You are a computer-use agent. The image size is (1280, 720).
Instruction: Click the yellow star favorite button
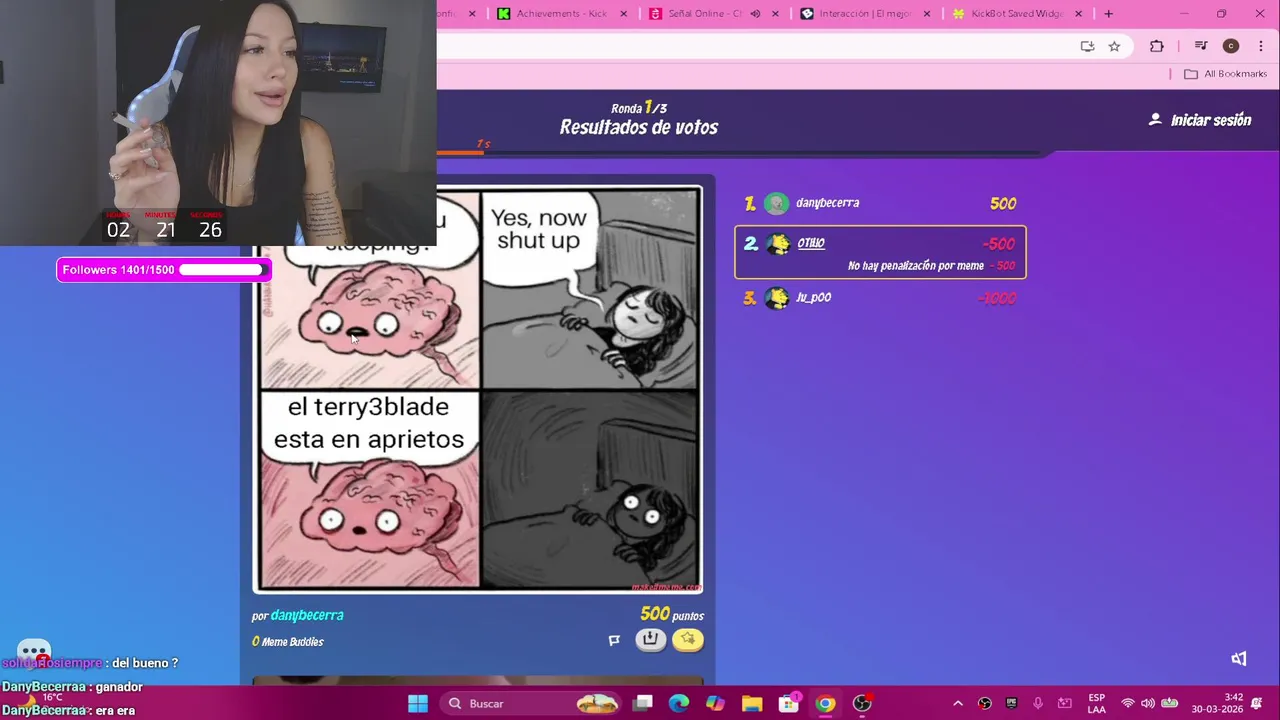tap(688, 640)
